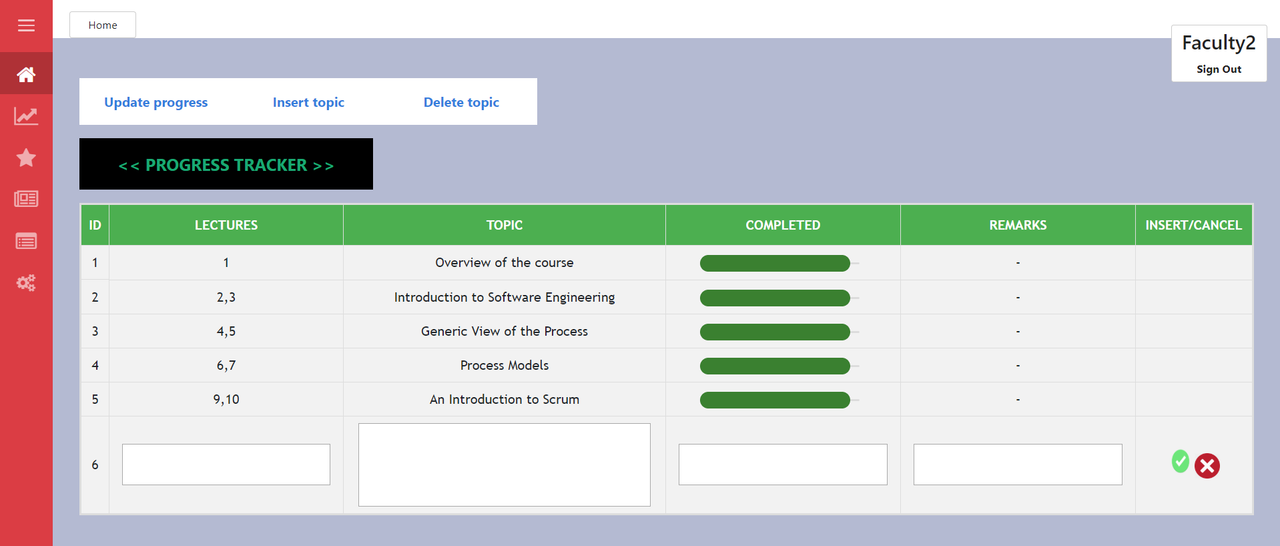1280x546 pixels.
Task: Select topic 'Process Models'
Action: pyautogui.click(x=504, y=365)
